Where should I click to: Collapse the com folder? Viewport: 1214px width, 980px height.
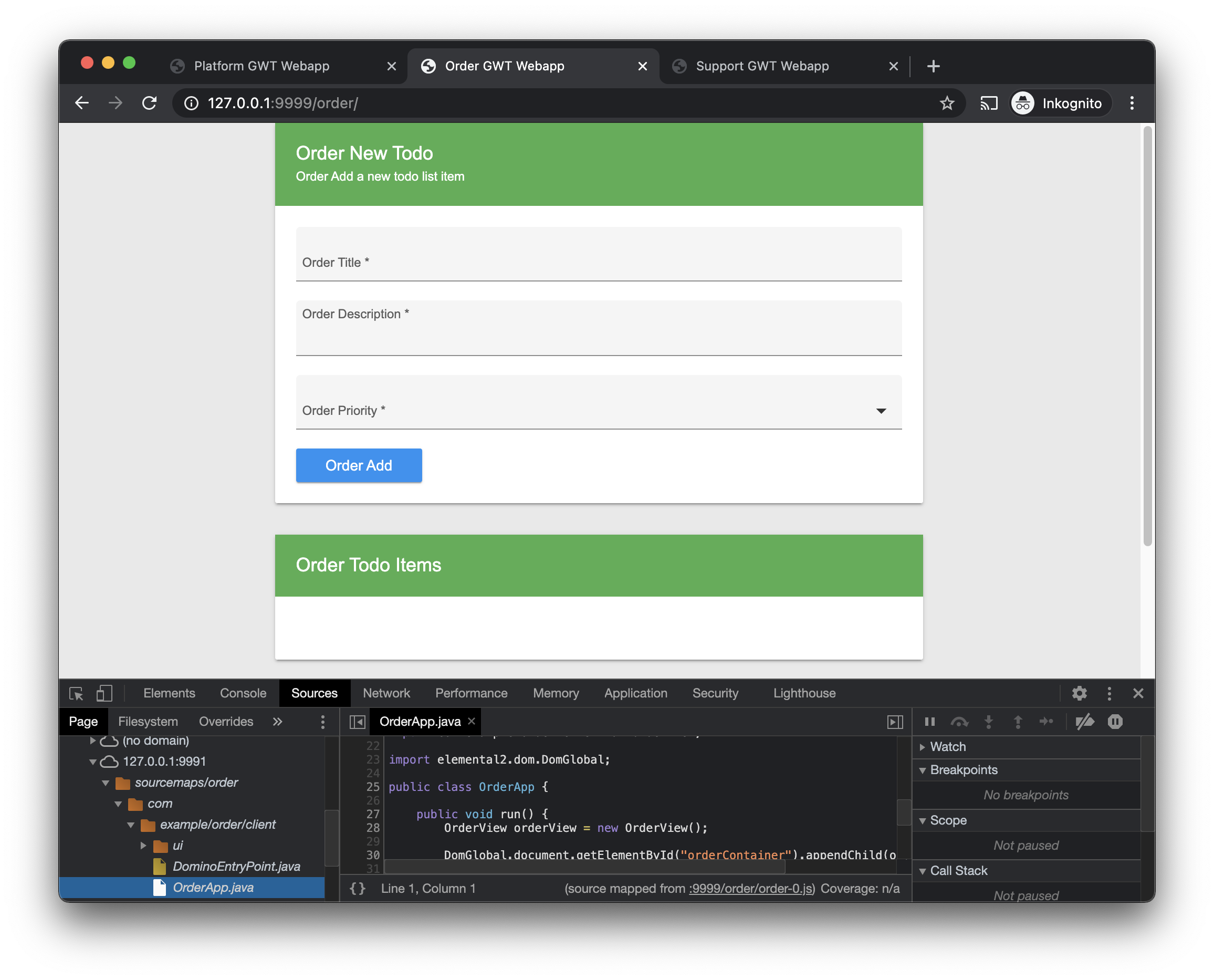coord(118,804)
